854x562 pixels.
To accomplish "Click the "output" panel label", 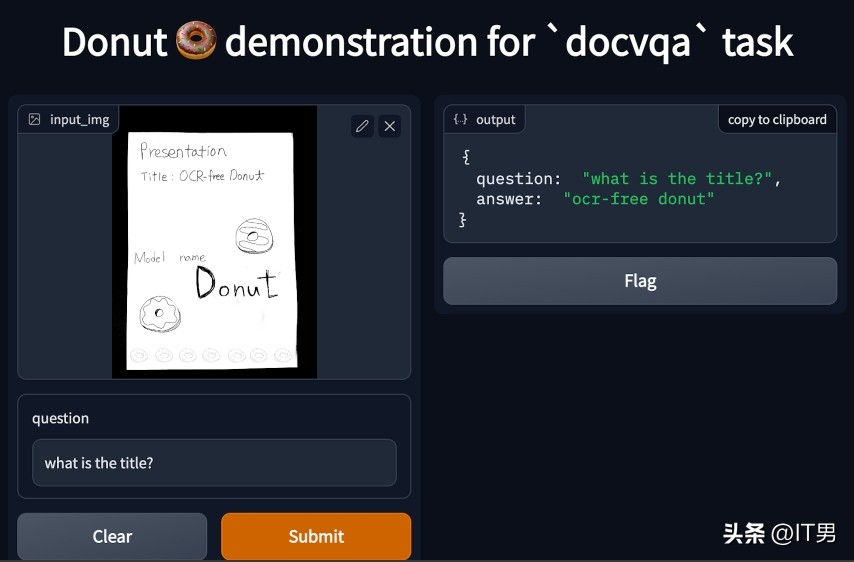I will [x=496, y=119].
